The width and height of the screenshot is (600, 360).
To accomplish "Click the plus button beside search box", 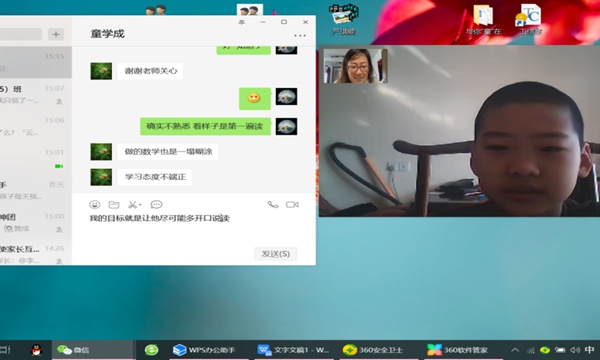I will (56, 34).
